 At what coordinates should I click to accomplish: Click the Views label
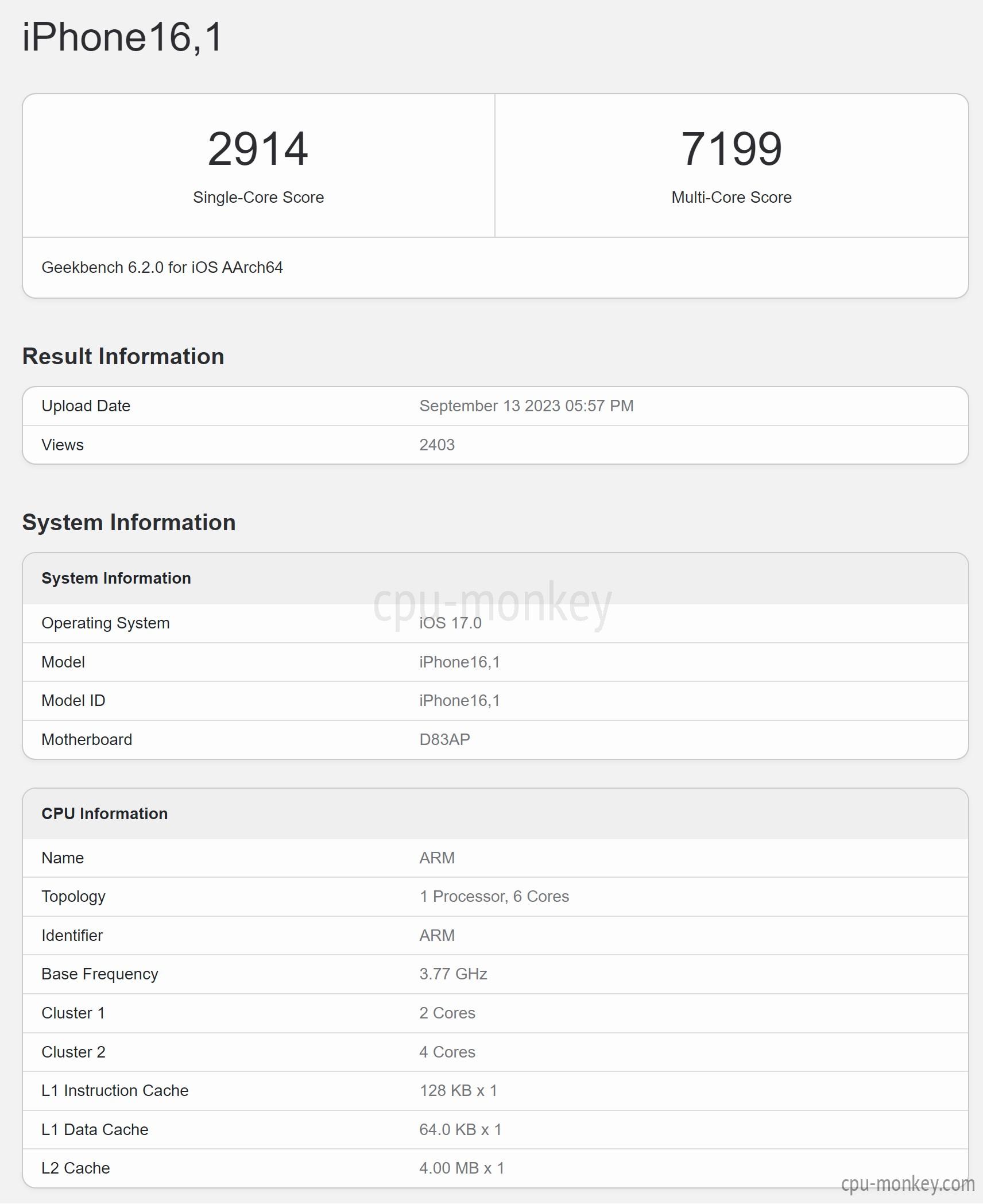point(63,445)
